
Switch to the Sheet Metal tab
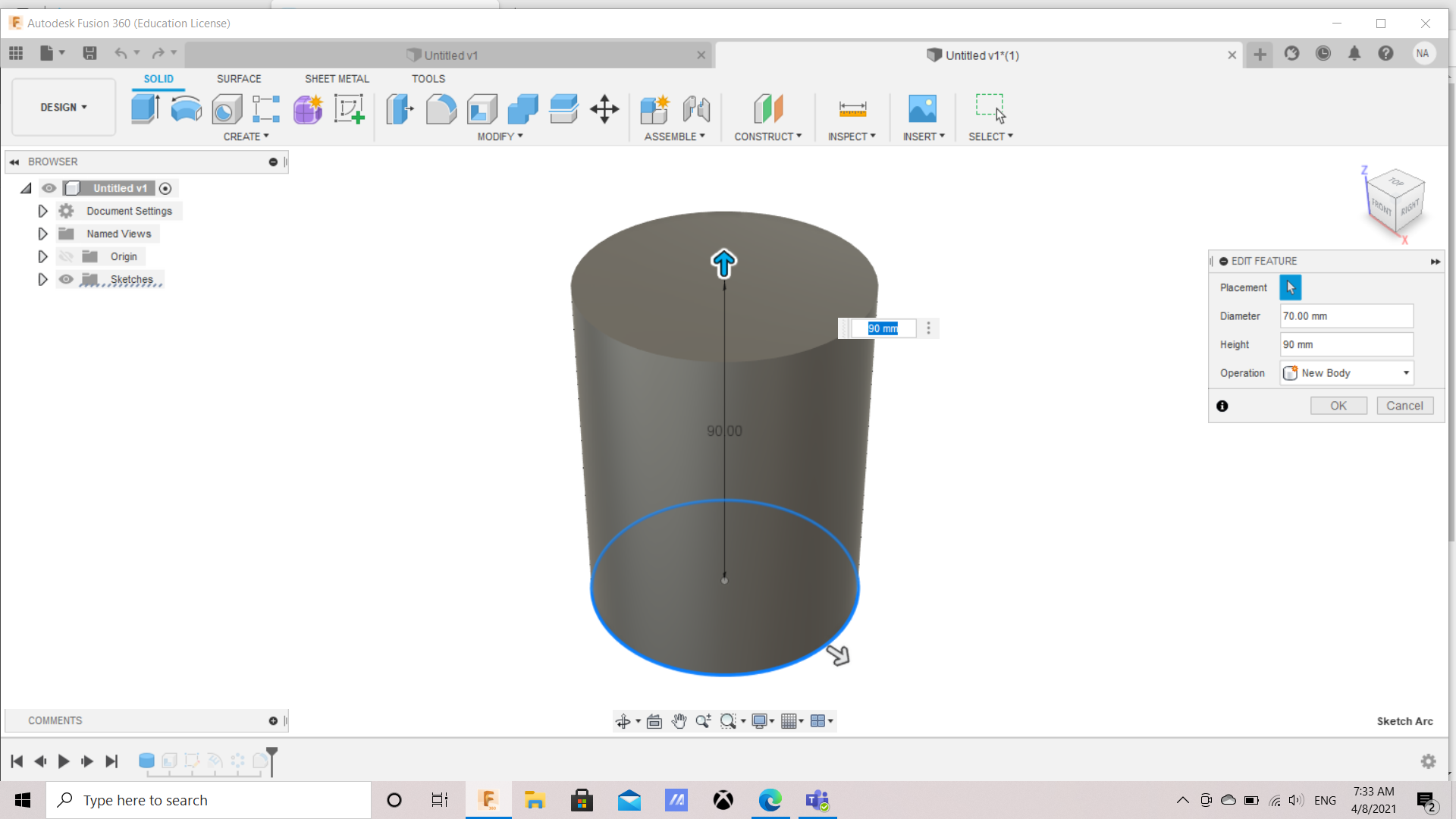coord(337,79)
